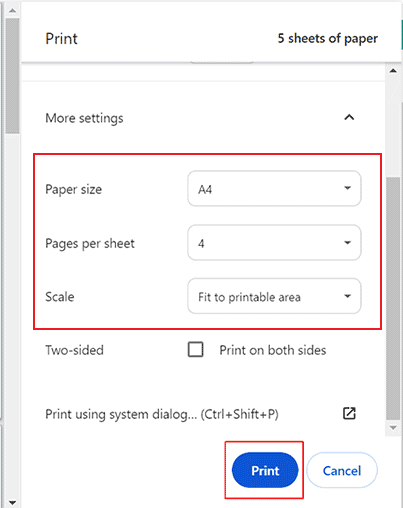Image resolution: width=403 pixels, height=508 pixels.
Task: Click settings panel scrollbar down arrow
Action: click(393, 428)
